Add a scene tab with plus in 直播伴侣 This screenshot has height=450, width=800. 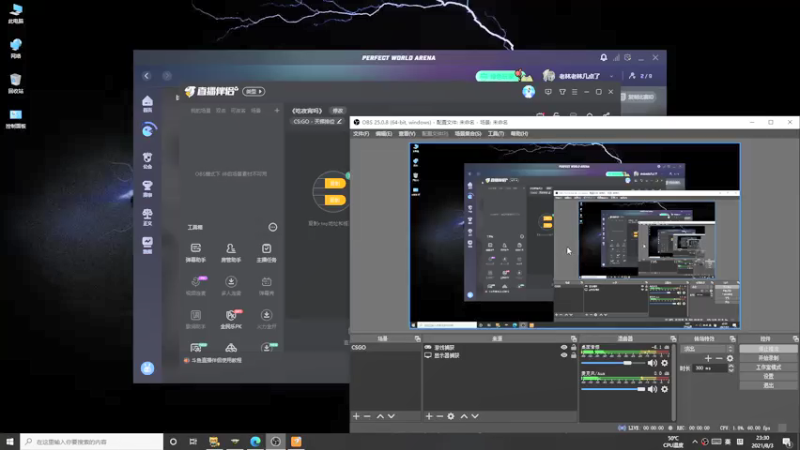pos(277,110)
